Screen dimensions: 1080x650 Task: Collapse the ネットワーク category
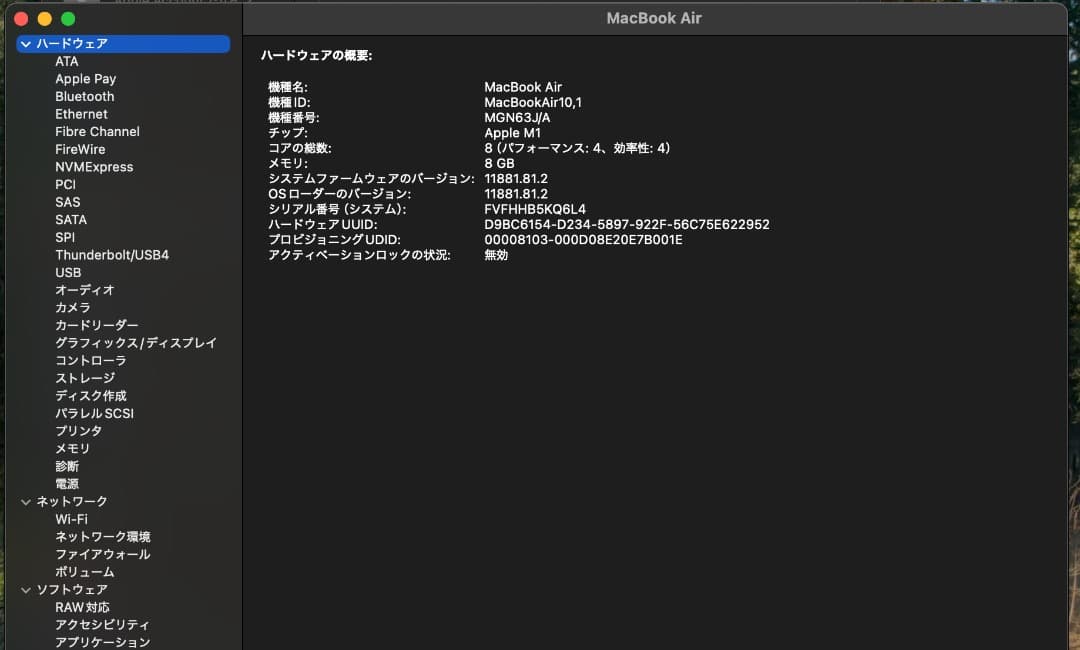click(x=24, y=501)
